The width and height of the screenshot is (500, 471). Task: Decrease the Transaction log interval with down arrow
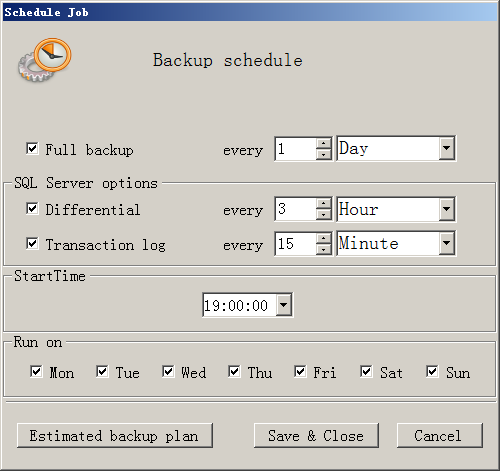323,249
